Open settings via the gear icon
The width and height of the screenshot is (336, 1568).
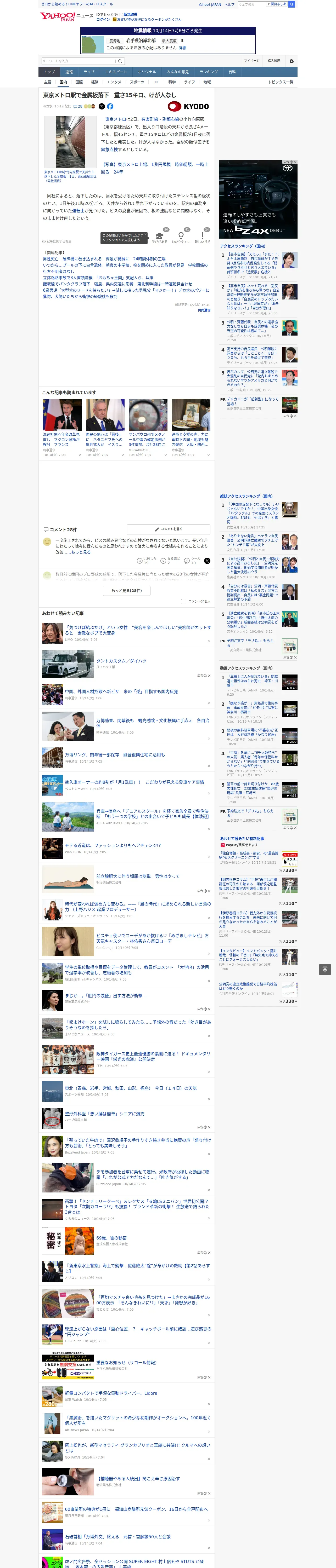[x=292, y=61]
